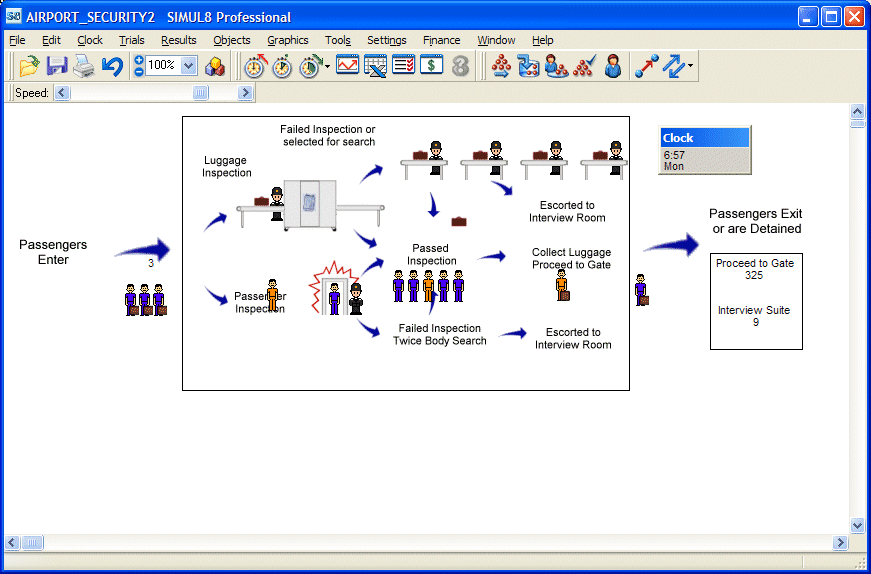Click the speed slider right arrow
This screenshot has width=871, height=574.
pyautogui.click(x=246, y=93)
